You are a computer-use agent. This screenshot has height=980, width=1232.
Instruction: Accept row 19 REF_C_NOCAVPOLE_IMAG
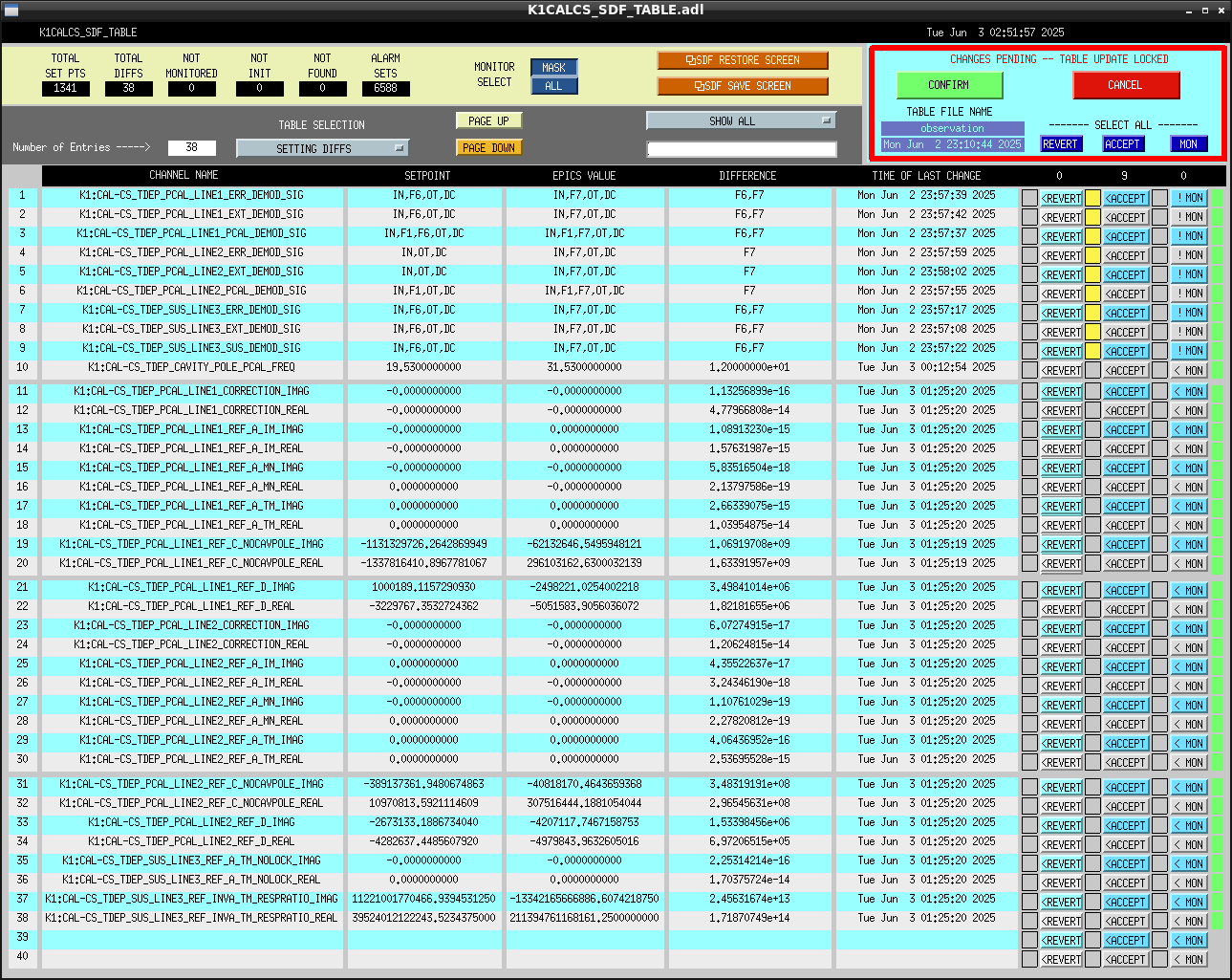coord(1126,545)
